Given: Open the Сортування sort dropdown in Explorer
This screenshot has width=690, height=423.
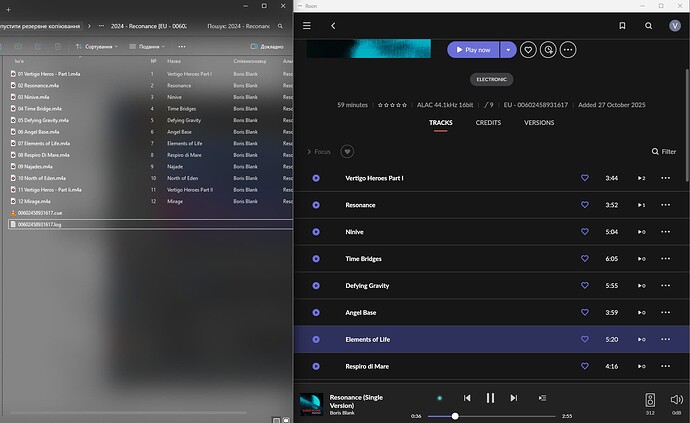Looking at the screenshot, I should pos(97,46).
